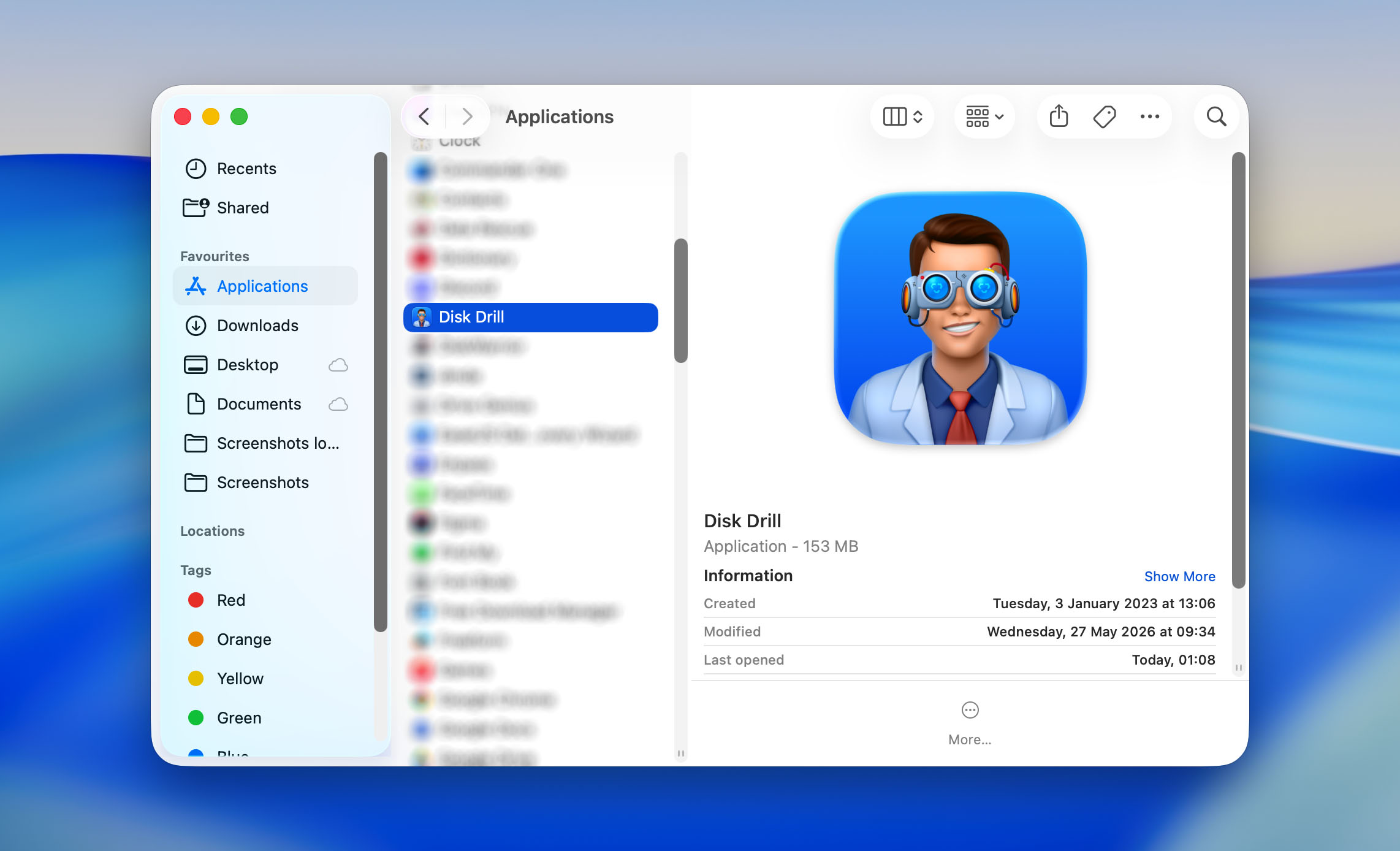
Task: Click the sidebar scrollbar
Action: coord(380,392)
